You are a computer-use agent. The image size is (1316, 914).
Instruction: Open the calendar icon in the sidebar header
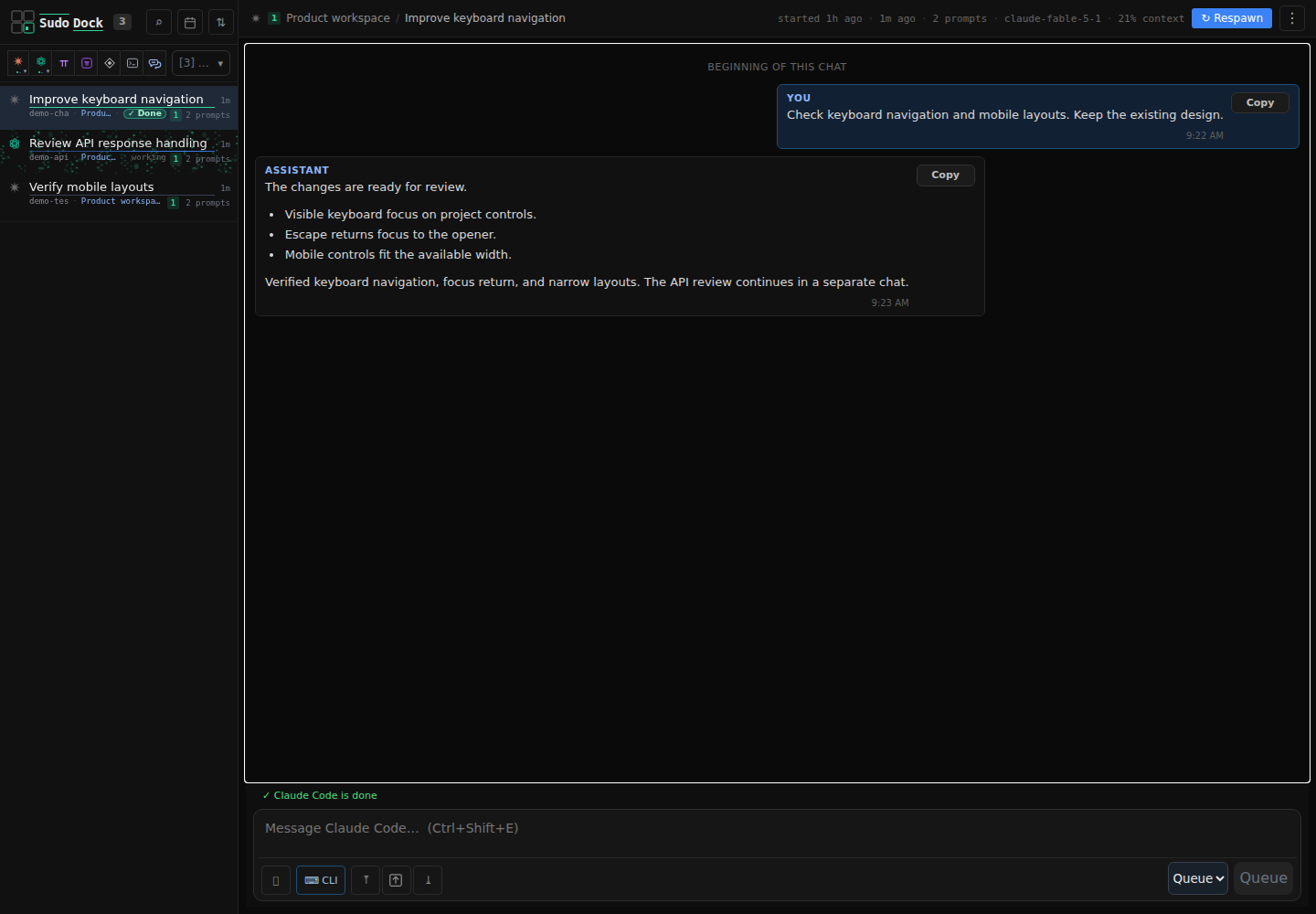click(x=190, y=22)
